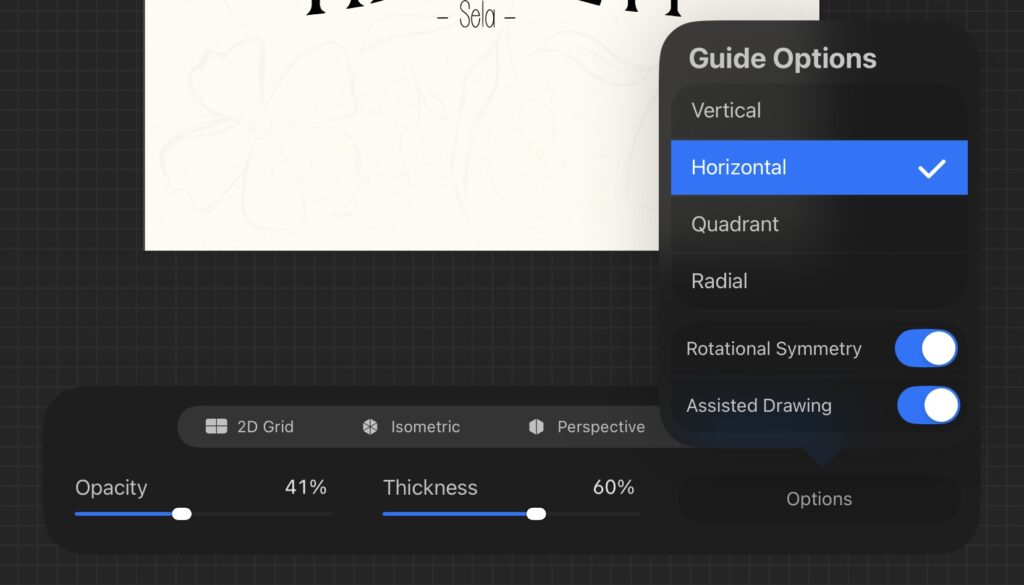The image size is (1024, 585).
Task: Click the Thickness slider handle
Action: point(536,514)
